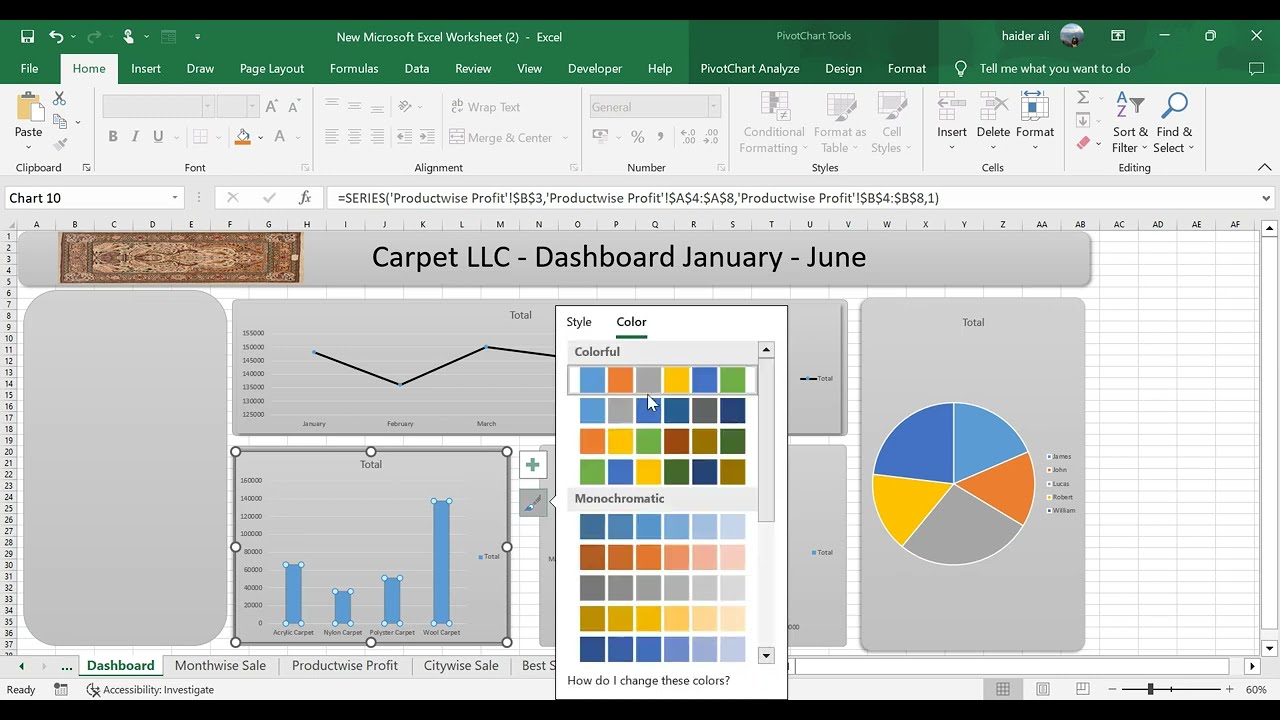Toggle Underline formatting
This screenshot has width=1280, height=720.
point(159,137)
